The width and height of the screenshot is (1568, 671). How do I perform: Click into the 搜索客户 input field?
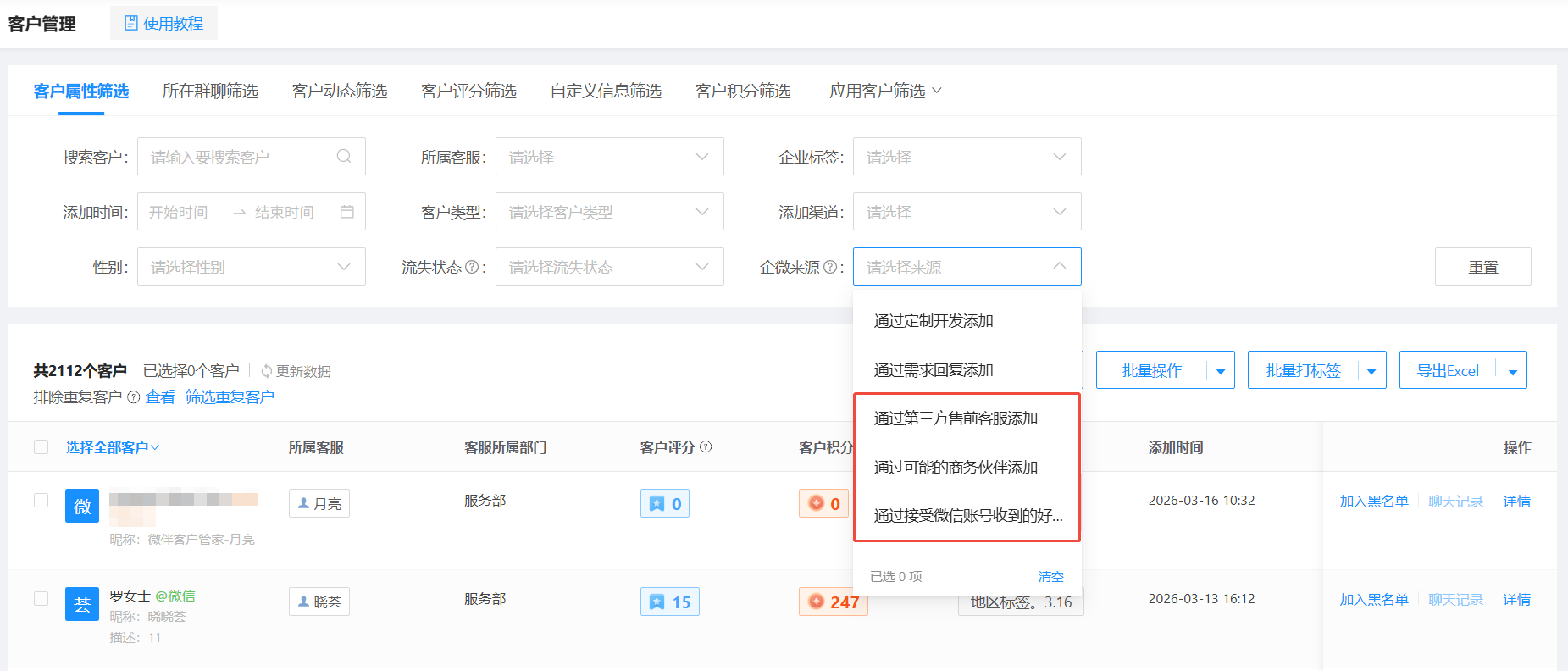237,157
